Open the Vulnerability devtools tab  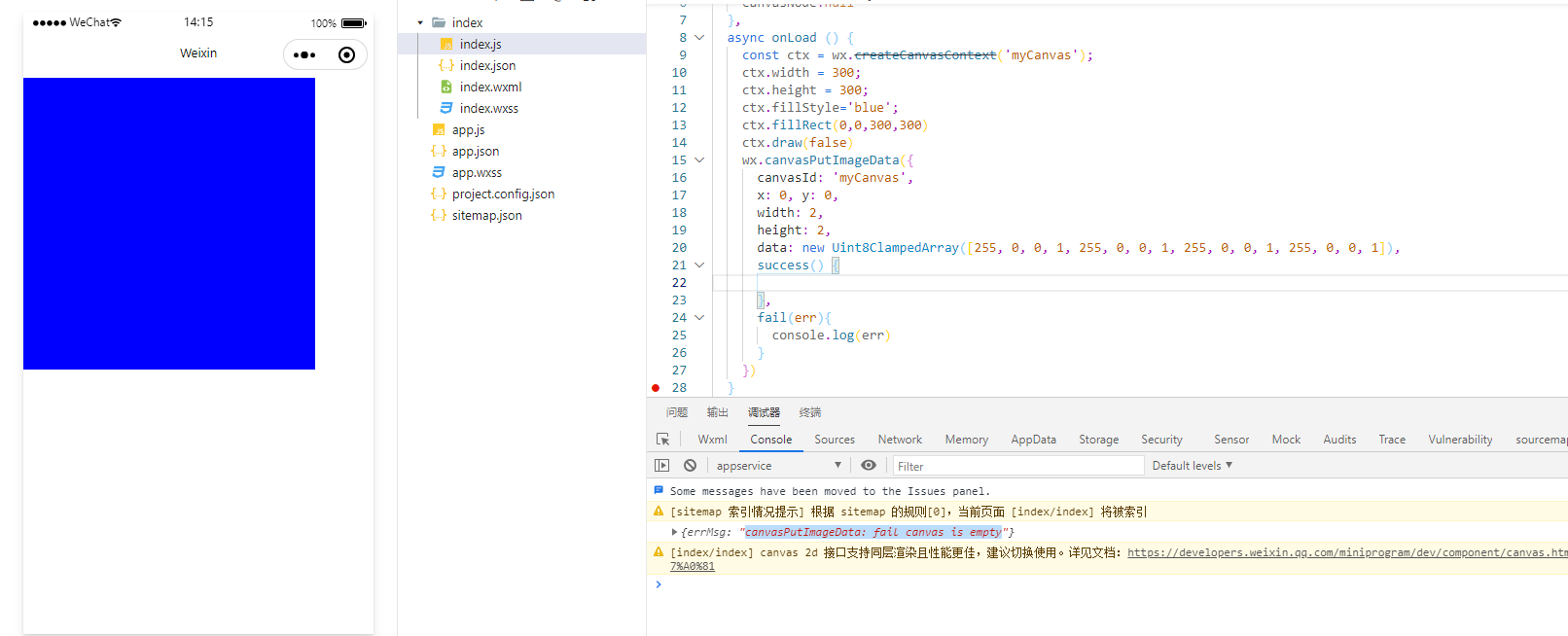(x=1460, y=440)
